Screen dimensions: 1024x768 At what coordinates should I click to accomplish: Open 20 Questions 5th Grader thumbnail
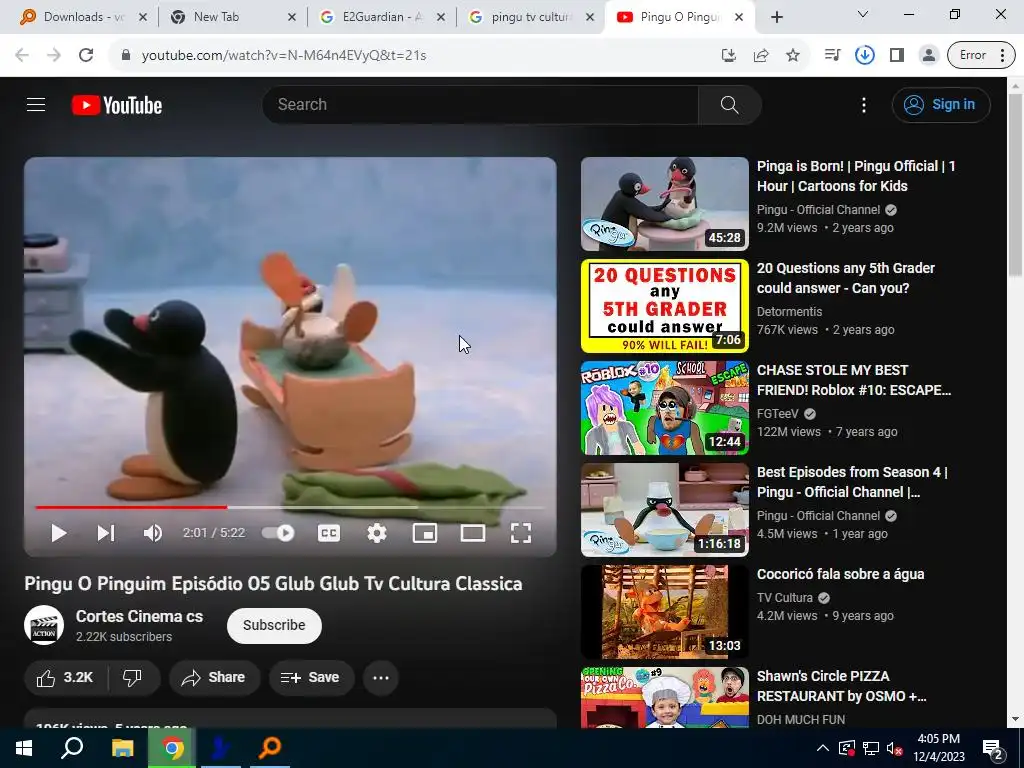coord(665,306)
